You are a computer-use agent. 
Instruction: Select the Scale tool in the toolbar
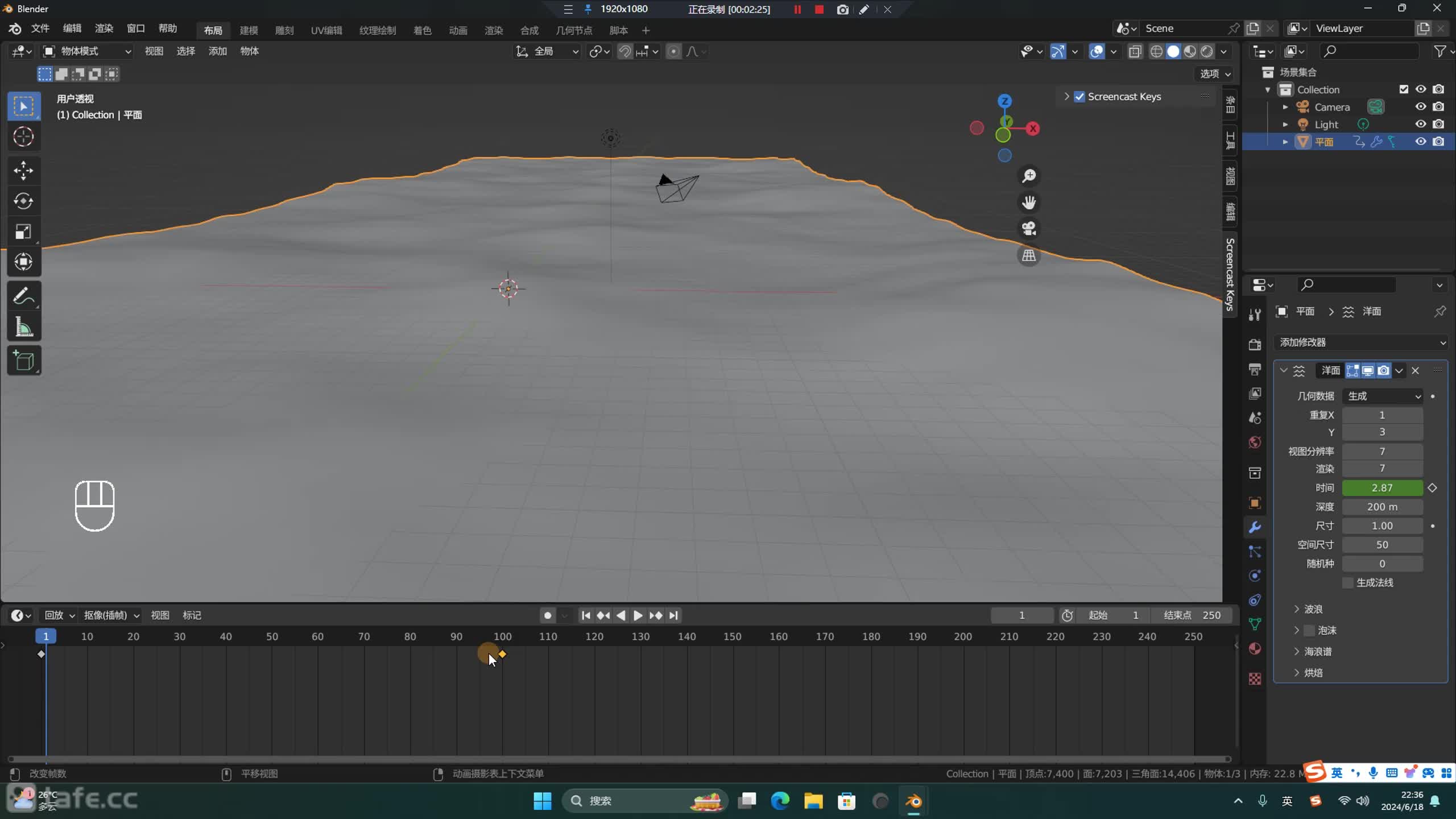[23, 231]
